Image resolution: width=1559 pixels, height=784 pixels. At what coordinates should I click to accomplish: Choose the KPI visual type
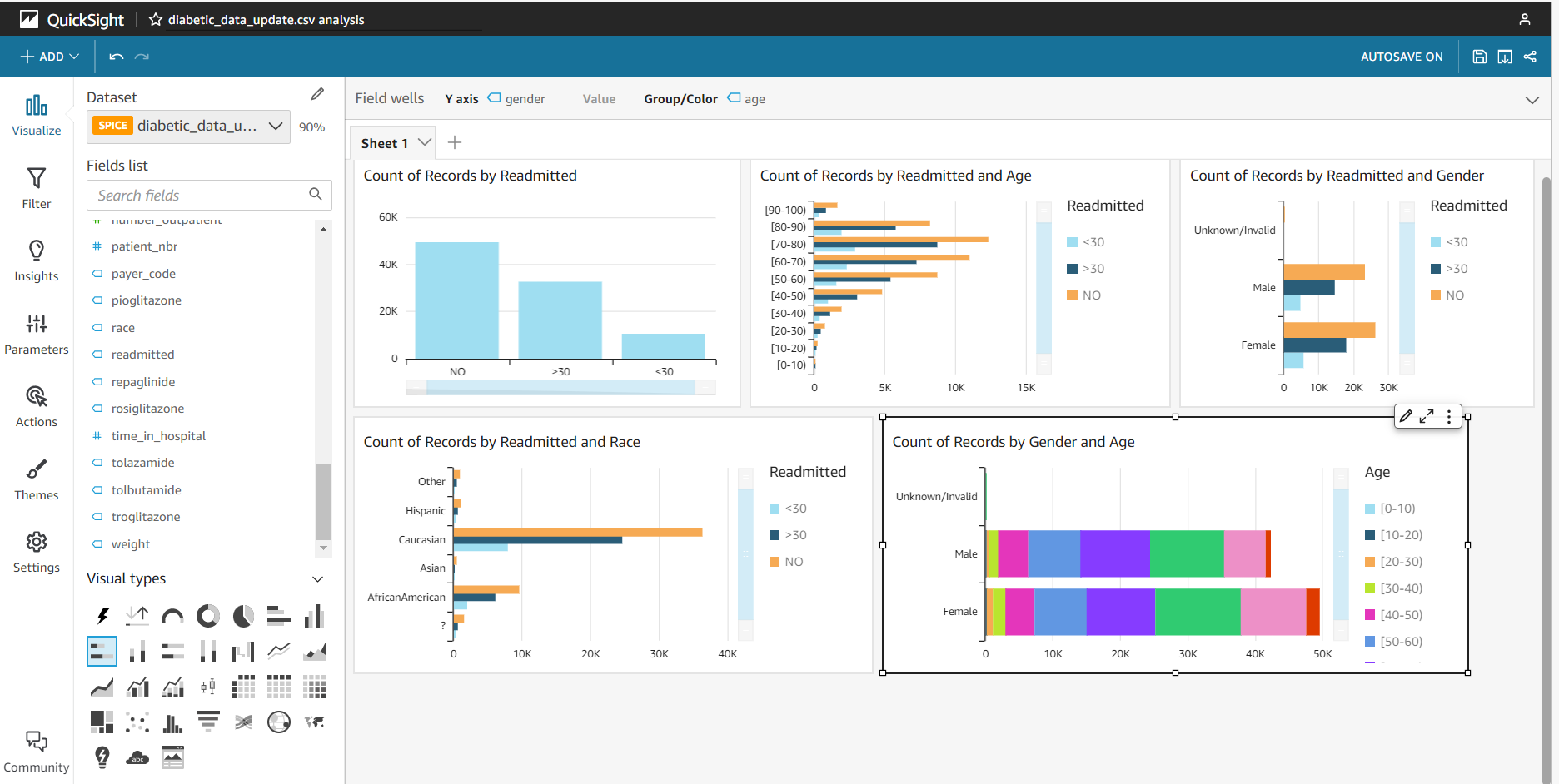[x=137, y=616]
